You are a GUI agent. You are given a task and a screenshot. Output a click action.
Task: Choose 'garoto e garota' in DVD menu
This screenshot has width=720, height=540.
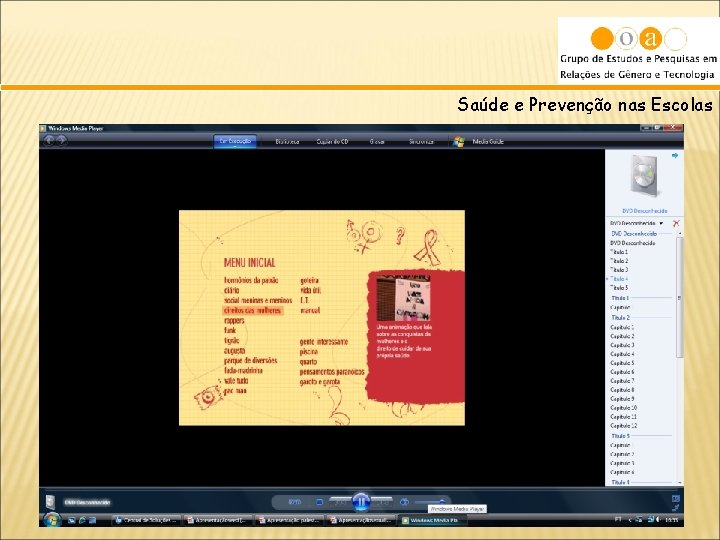(x=320, y=382)
